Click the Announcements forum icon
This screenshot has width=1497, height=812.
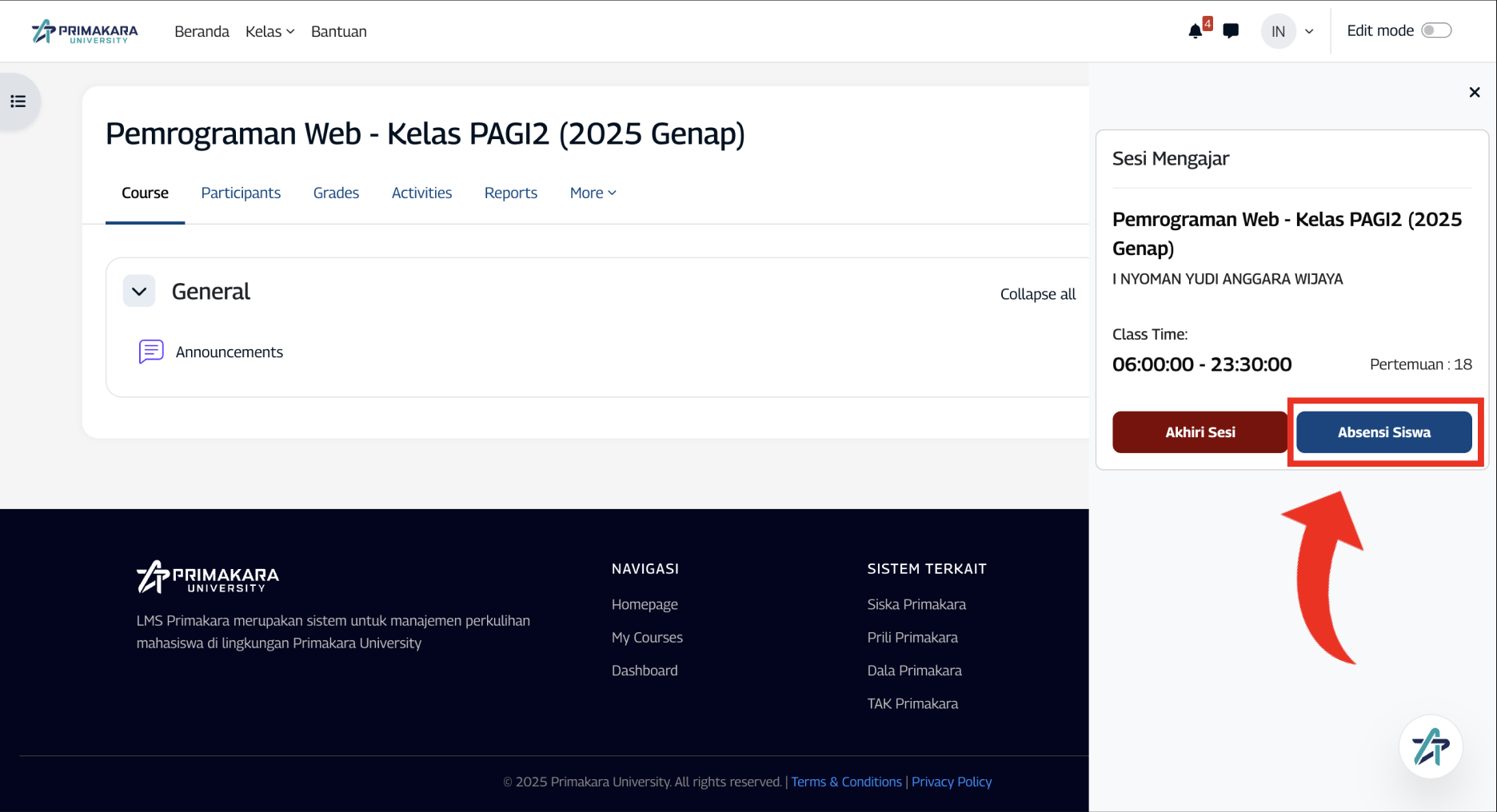tap(151, 352)
